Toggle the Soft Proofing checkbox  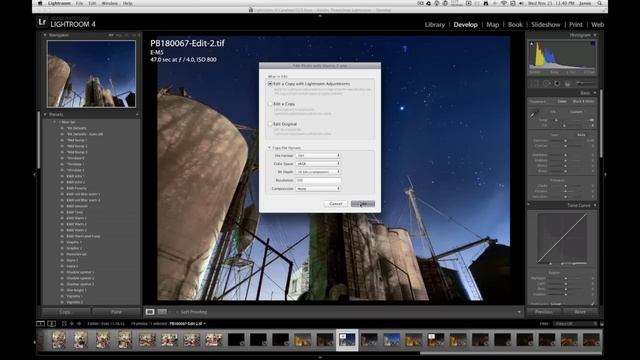(x=177, y=312)
